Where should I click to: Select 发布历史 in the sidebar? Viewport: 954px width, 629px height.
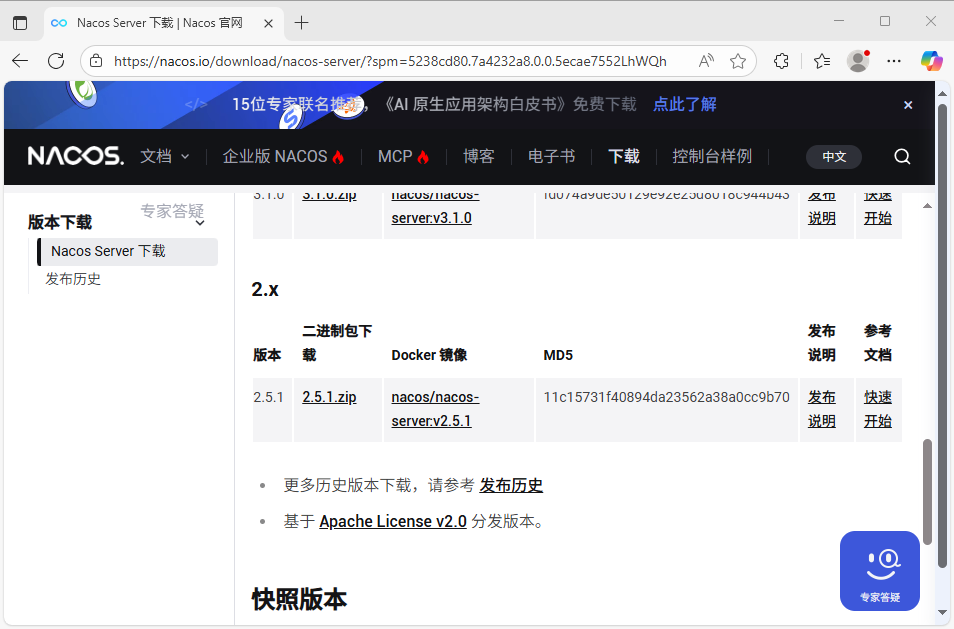[73, 279]
